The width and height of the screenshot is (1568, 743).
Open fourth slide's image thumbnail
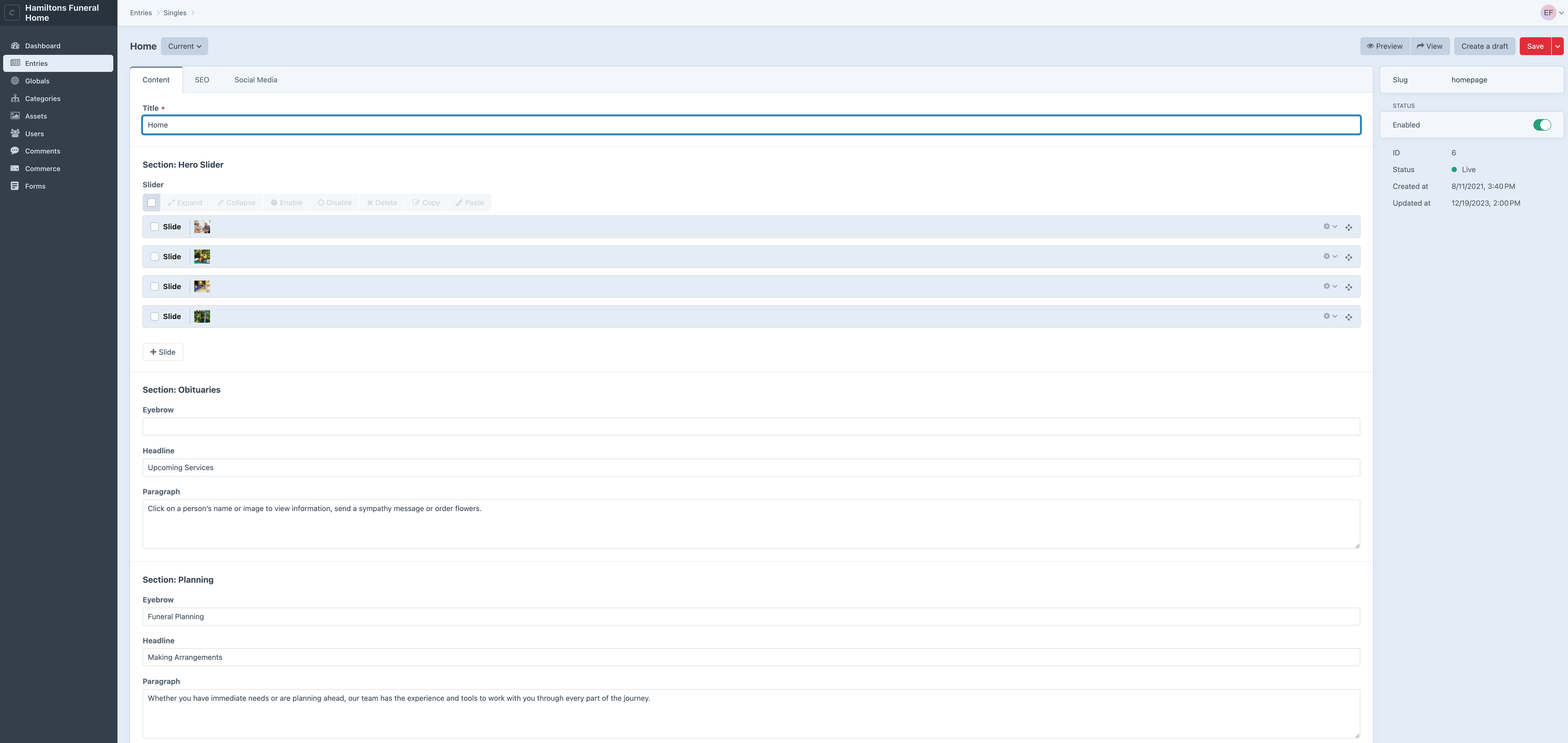click(202, 316)
